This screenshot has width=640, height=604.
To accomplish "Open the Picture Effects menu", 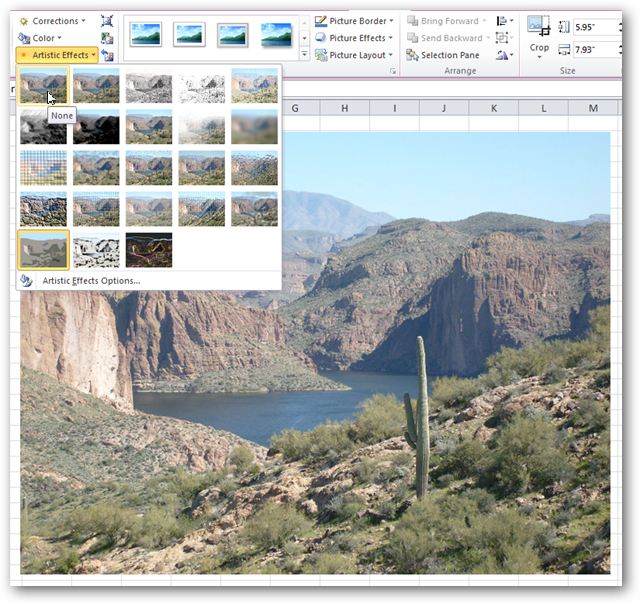I will [x=354, y=38].
